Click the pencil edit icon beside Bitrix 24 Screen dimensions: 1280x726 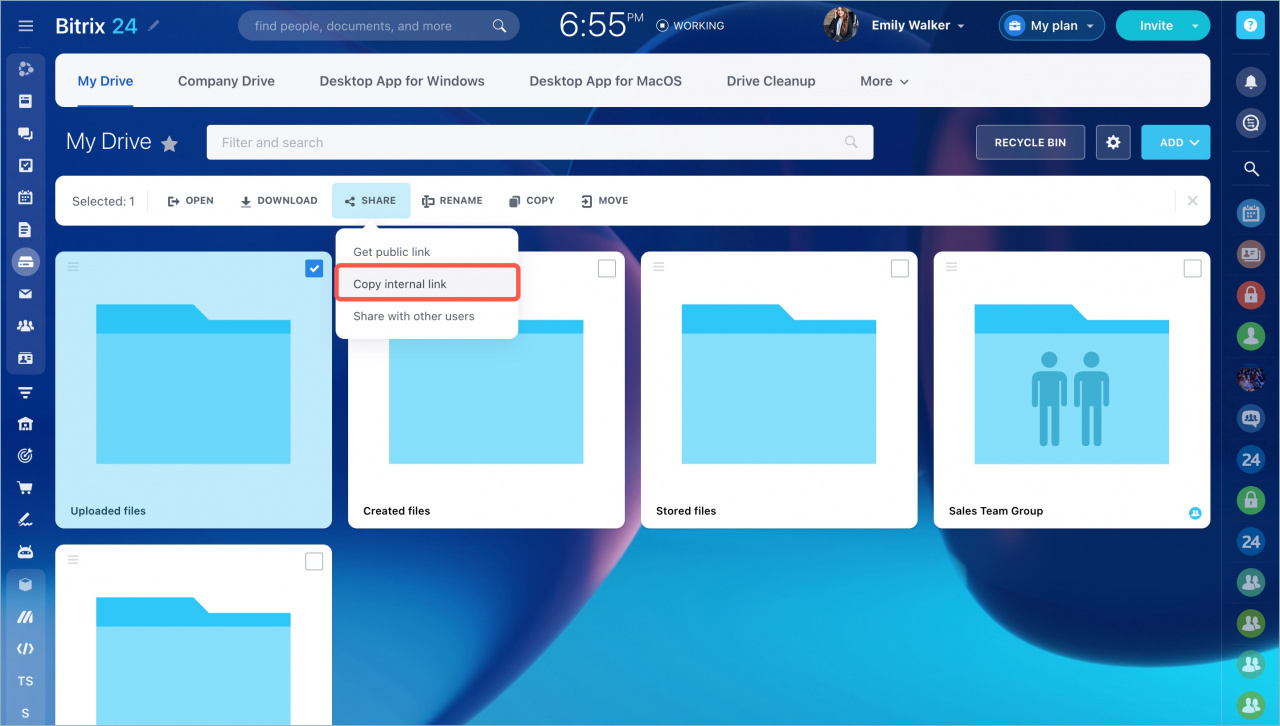[154, 26]
